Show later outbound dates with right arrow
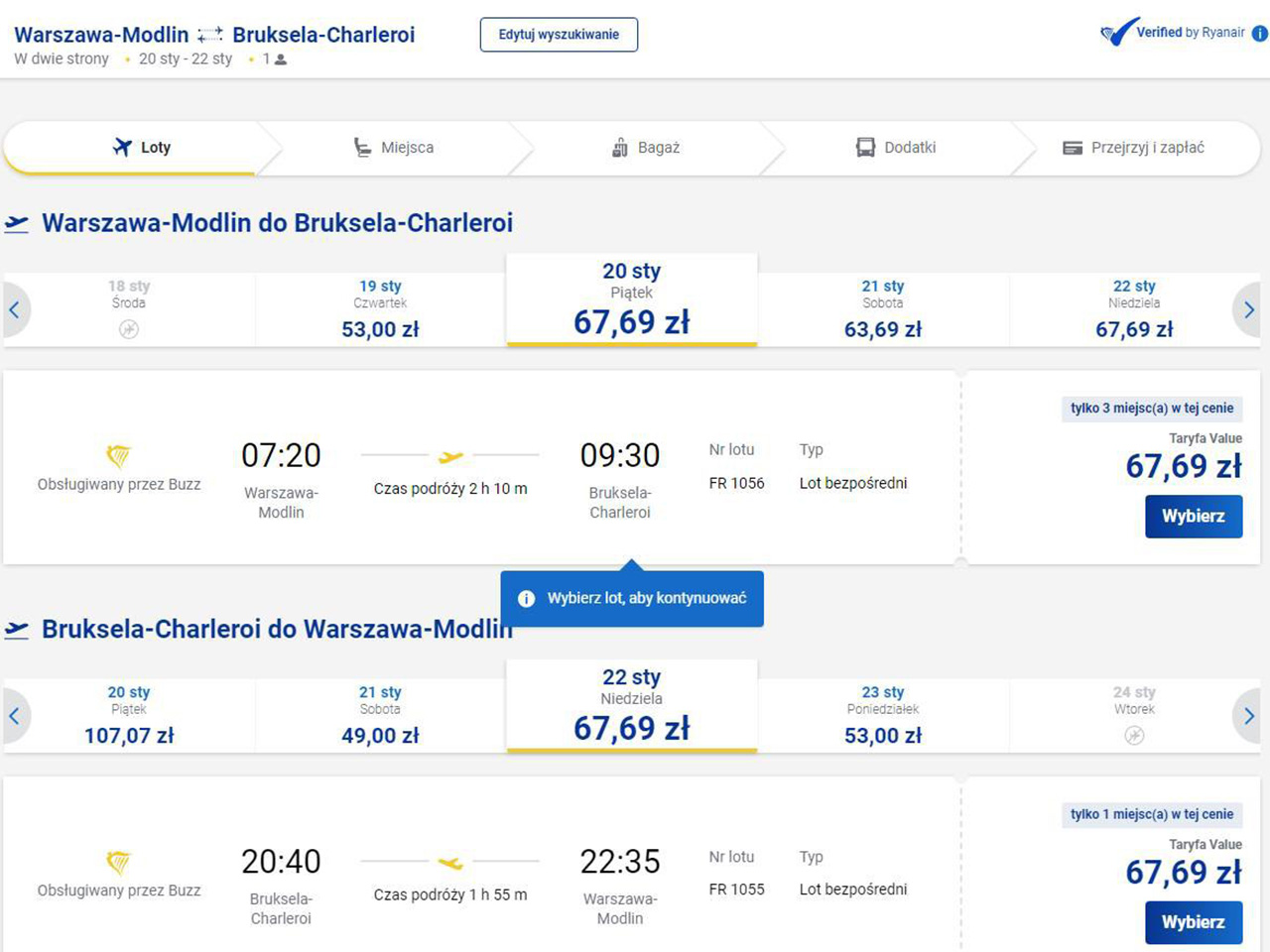This screenshot has width=1270, height=952. (1248, 310)
